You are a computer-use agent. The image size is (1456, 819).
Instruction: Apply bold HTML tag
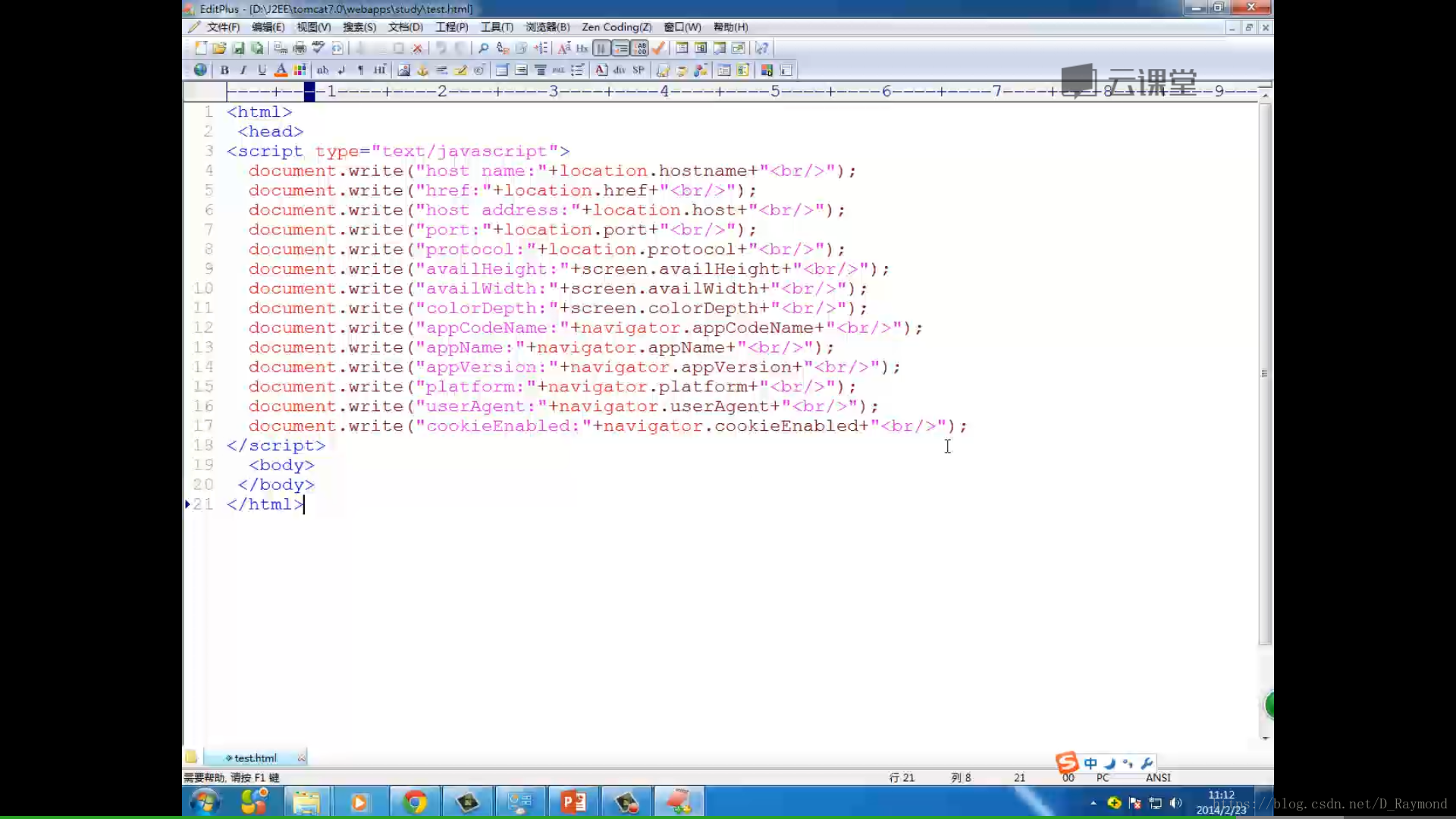coord(224,70)
